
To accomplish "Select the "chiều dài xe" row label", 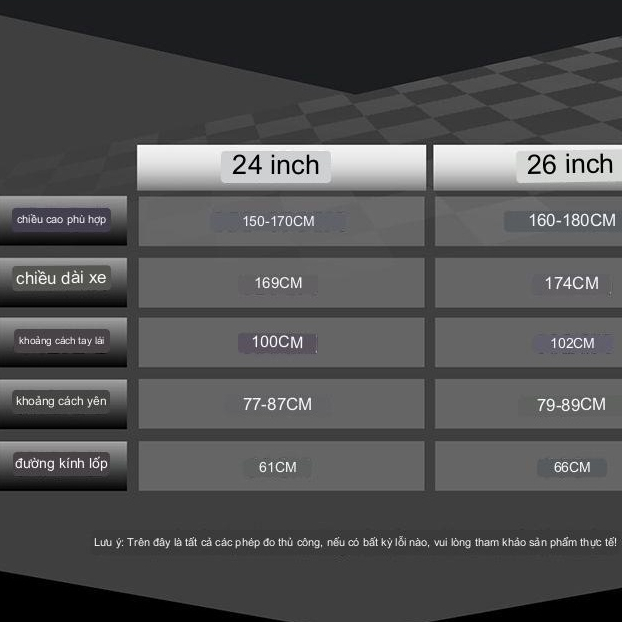I will [x=62, y=280].
